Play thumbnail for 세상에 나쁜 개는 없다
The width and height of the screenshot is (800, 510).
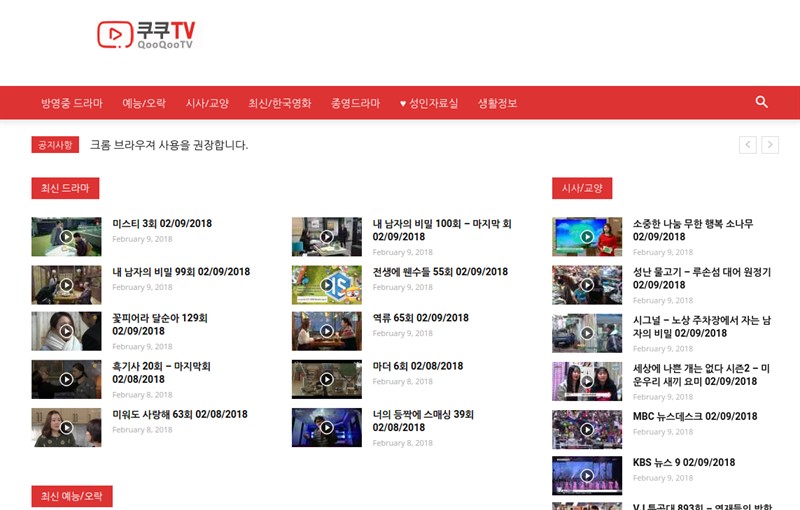coord(587,381)
